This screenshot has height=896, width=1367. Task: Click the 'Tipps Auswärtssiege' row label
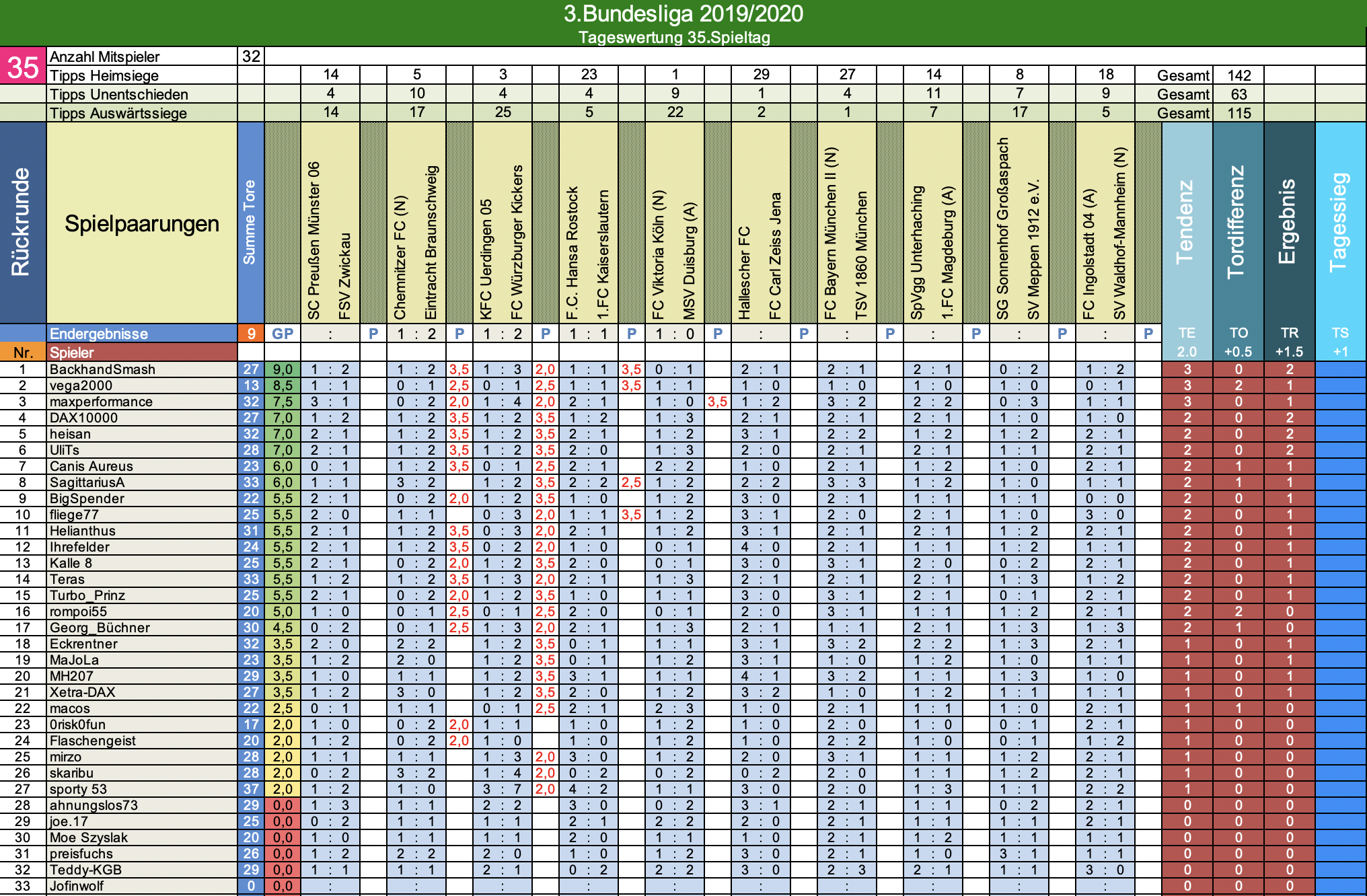pos(118,113)
